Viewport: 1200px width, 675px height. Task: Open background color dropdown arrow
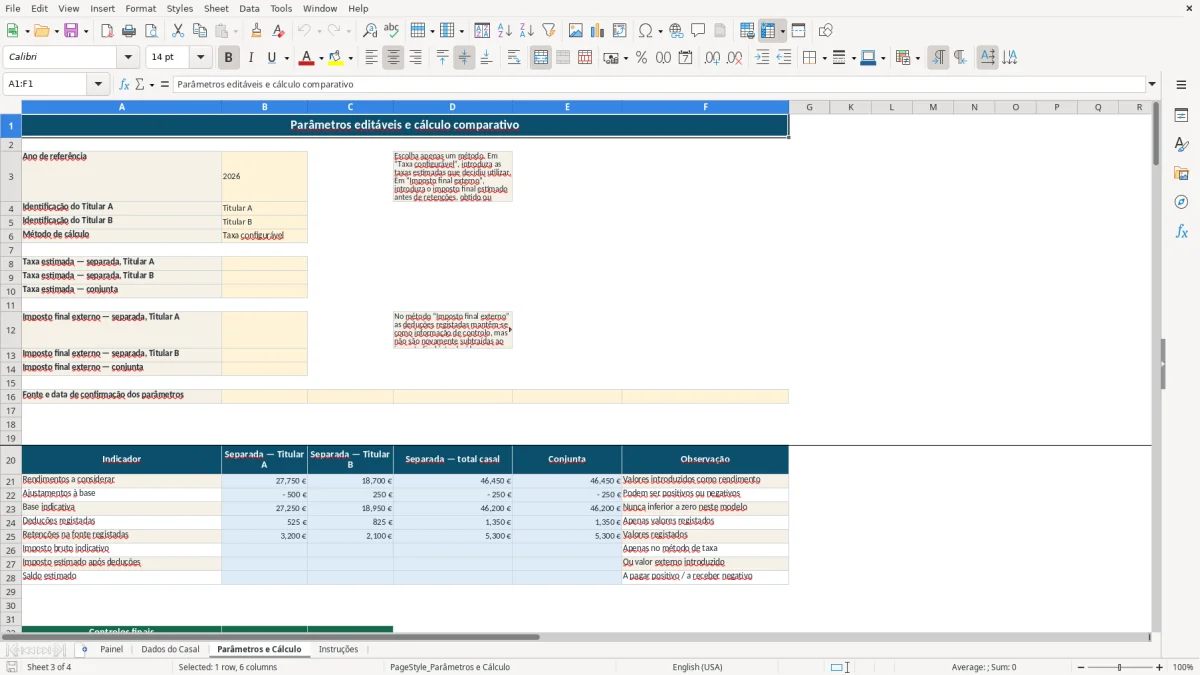click(x=350, y=58)
